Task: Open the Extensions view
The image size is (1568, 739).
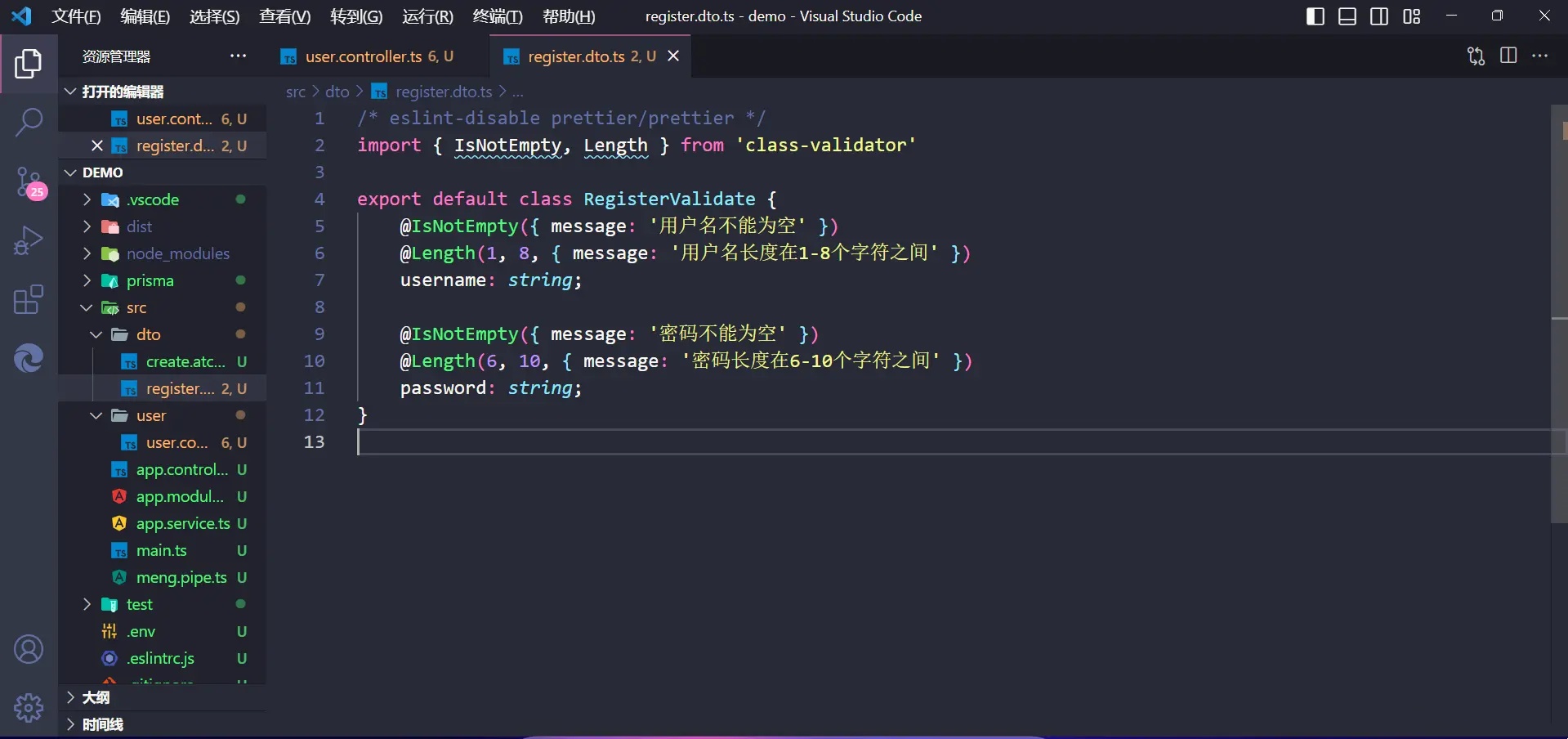Action: [x=29, y=300]
